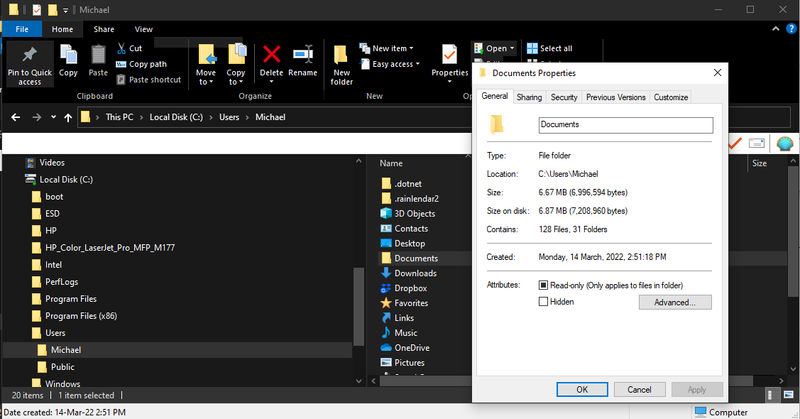Open the Previous Versions tab

click(x=615, y=97)
